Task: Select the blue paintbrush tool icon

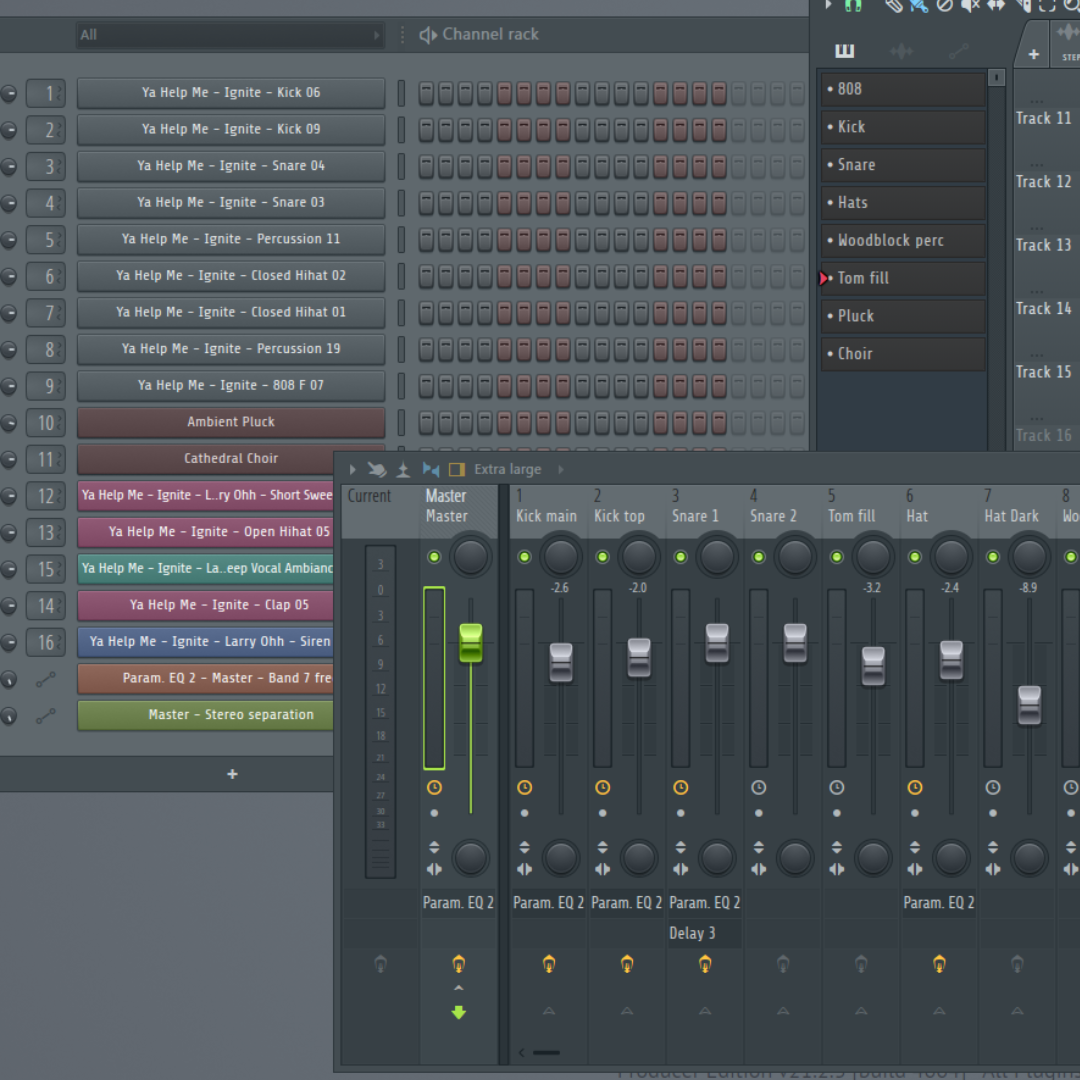Action: (920, 7)
